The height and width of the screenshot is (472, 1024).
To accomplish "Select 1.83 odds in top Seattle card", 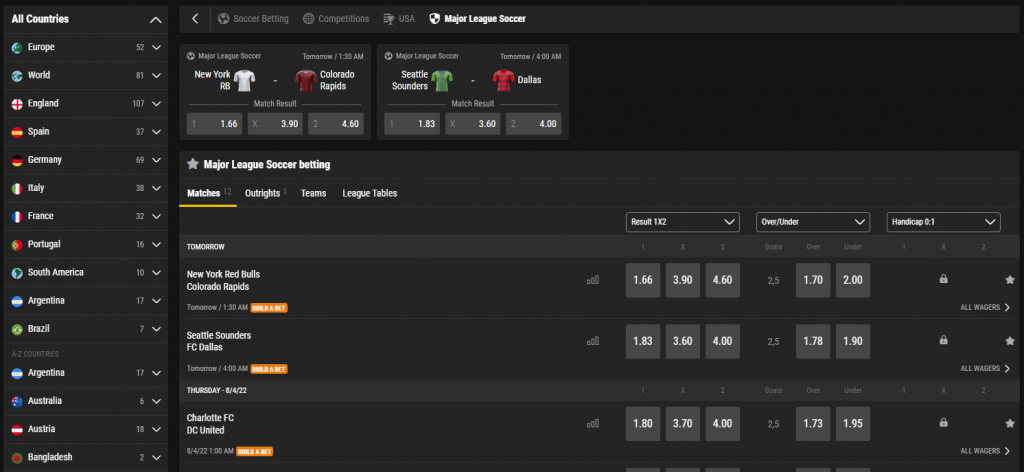I will click(x=412, y=123).
